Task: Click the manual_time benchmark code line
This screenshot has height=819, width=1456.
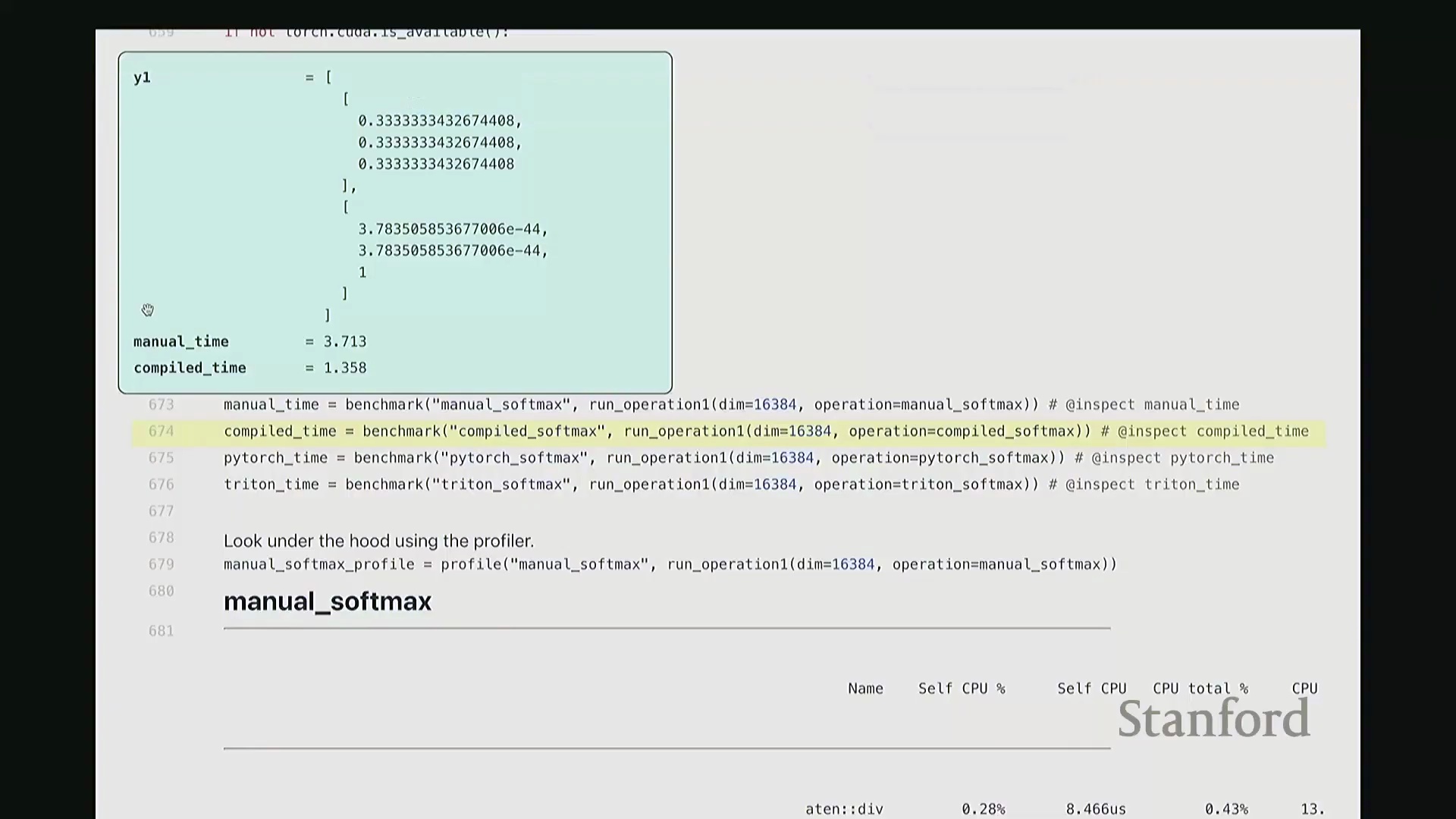Action: pos(731,405)
